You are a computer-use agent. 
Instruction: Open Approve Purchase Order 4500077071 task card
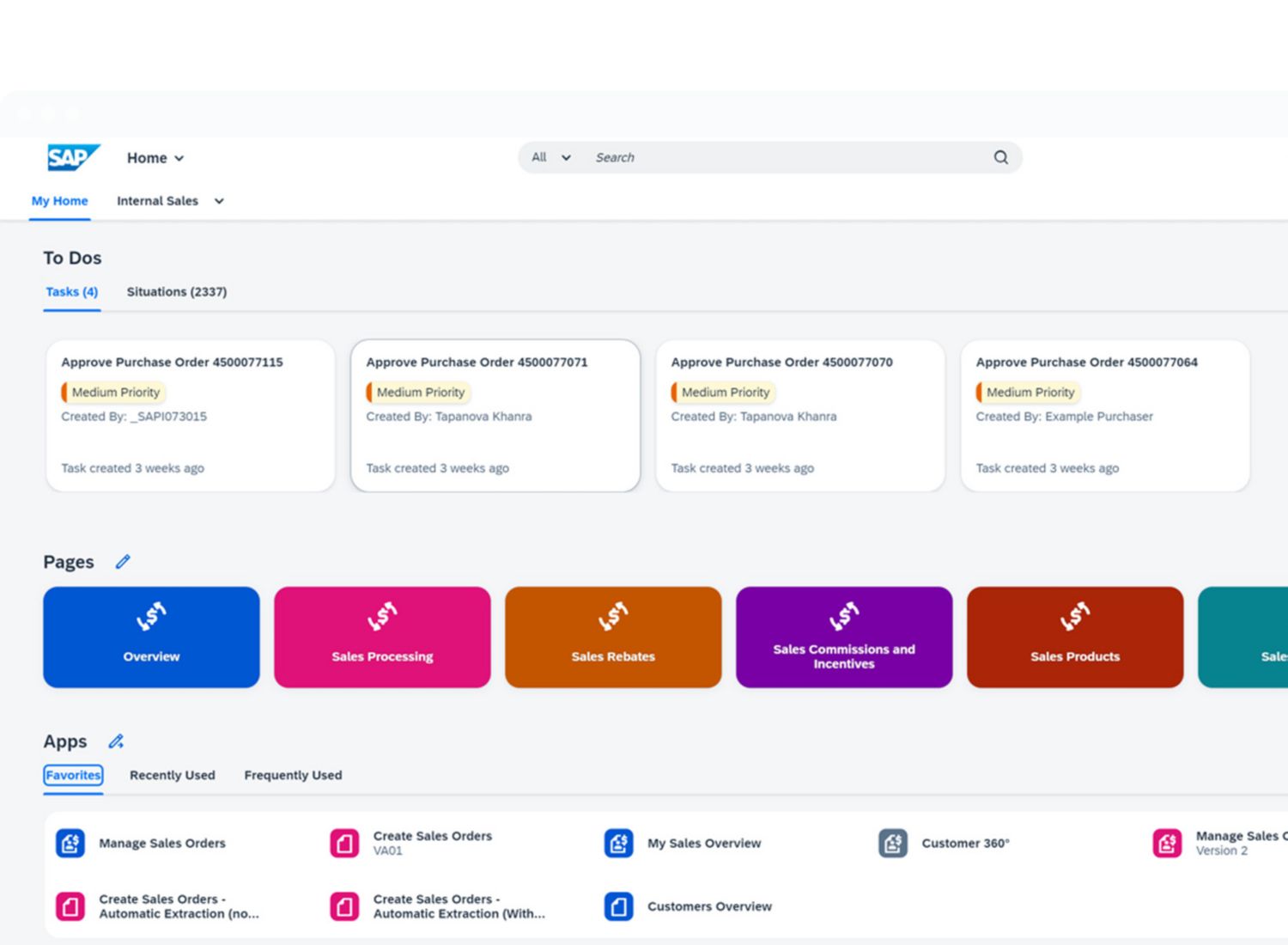[x=495, y=416]
